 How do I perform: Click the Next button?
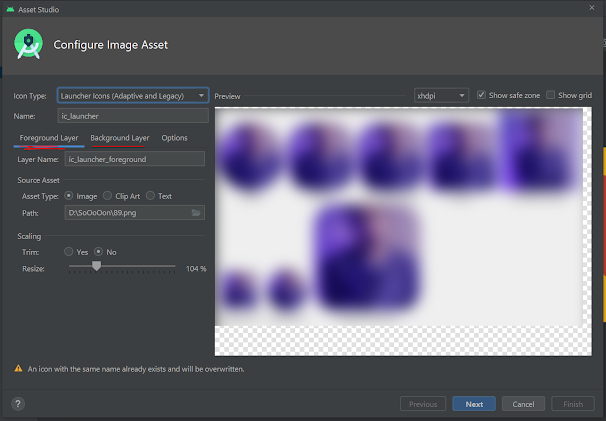pos(474,404)
